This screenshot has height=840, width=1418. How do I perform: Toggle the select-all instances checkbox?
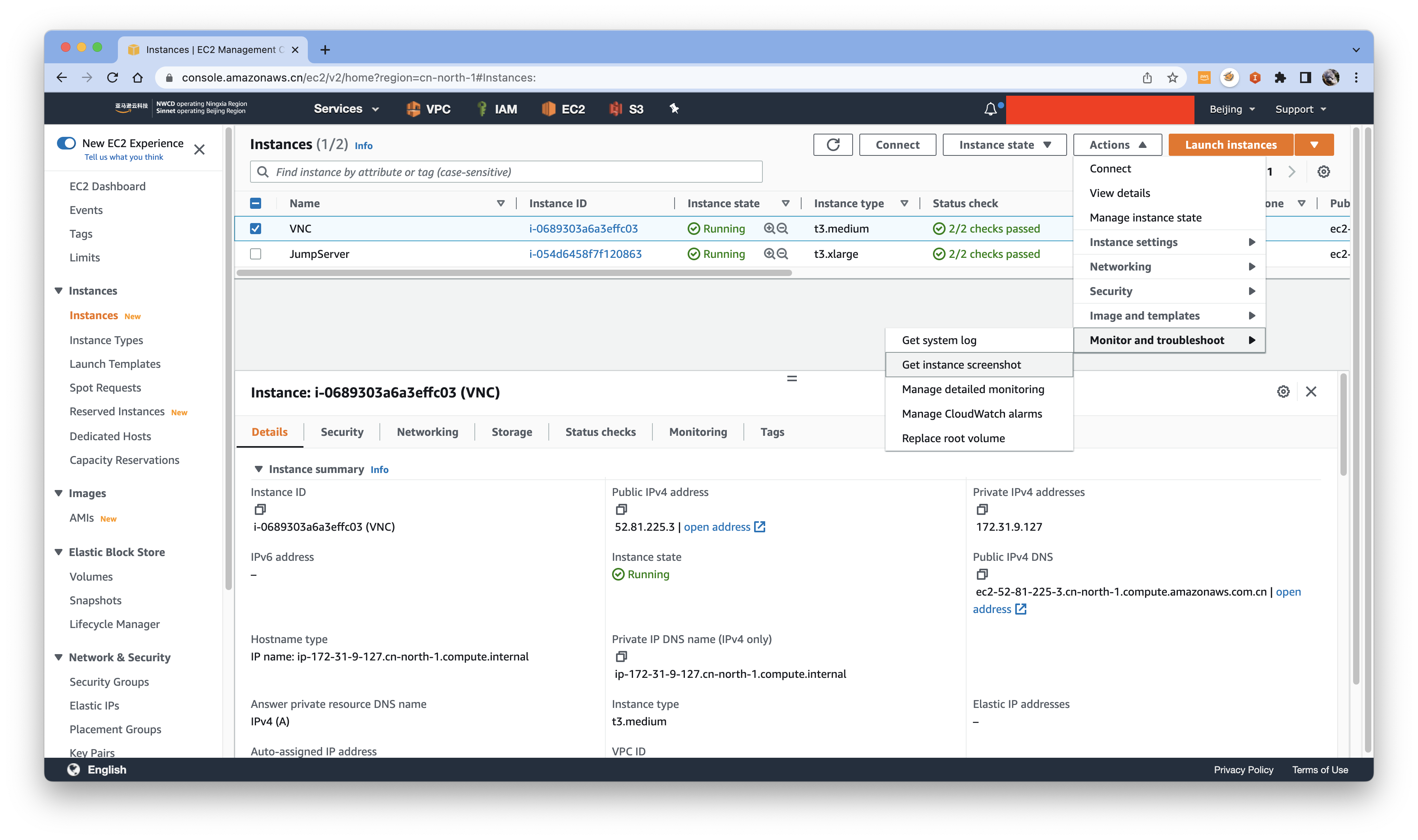pos(256,203)
